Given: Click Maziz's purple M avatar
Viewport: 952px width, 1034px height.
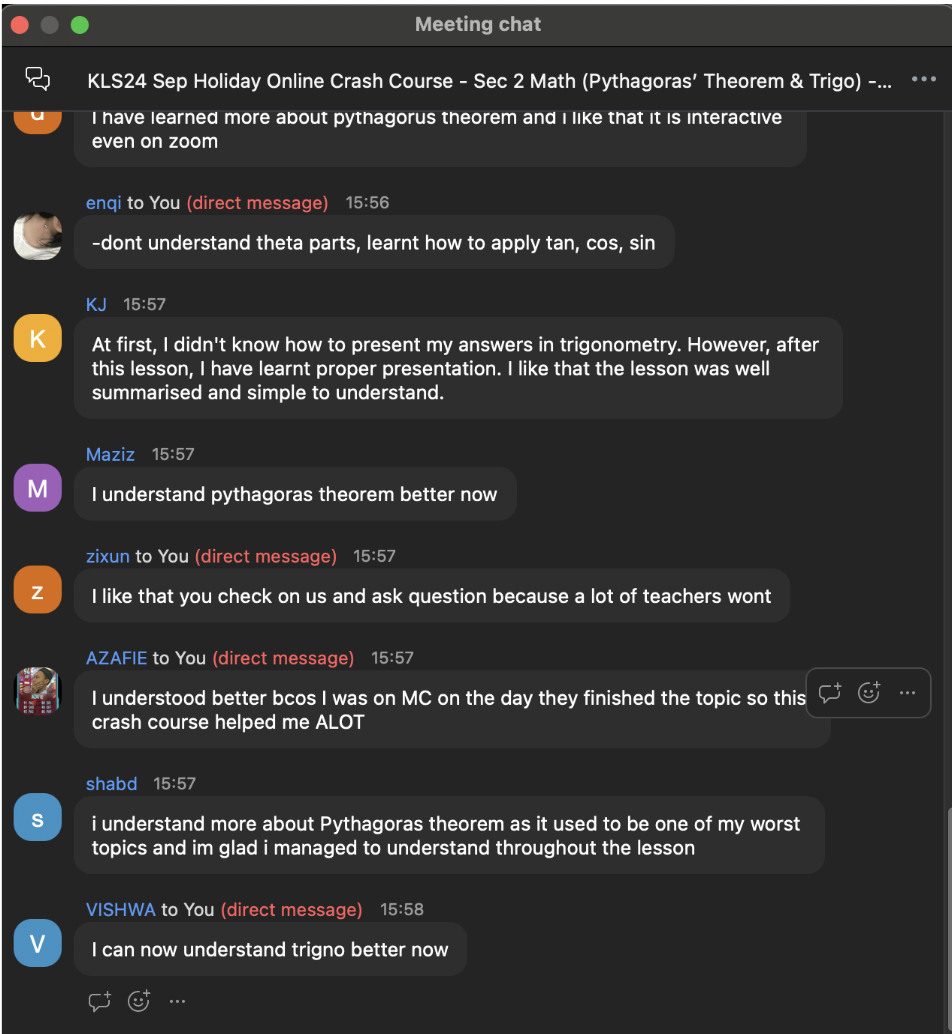Looking at the screenshot, I should 38,488.
